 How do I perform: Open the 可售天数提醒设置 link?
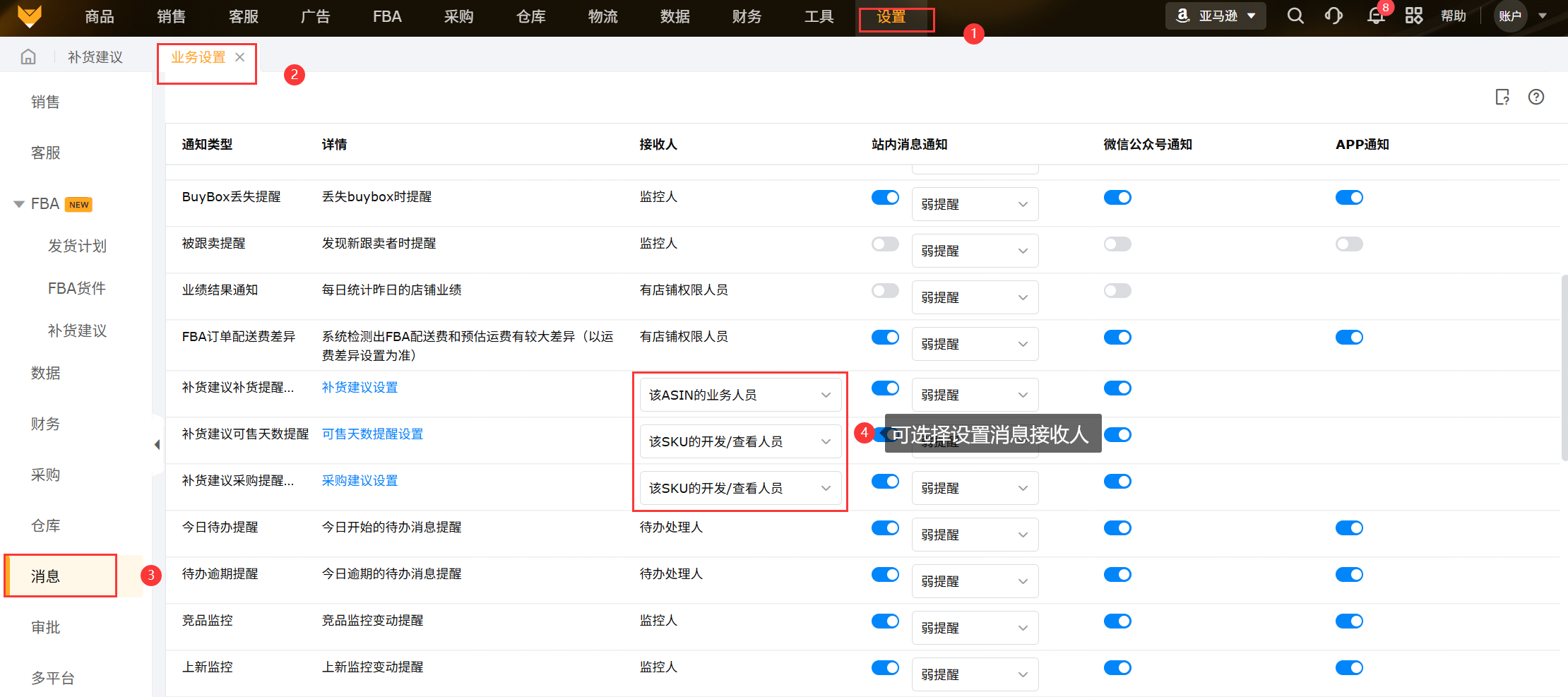(372, 434)
